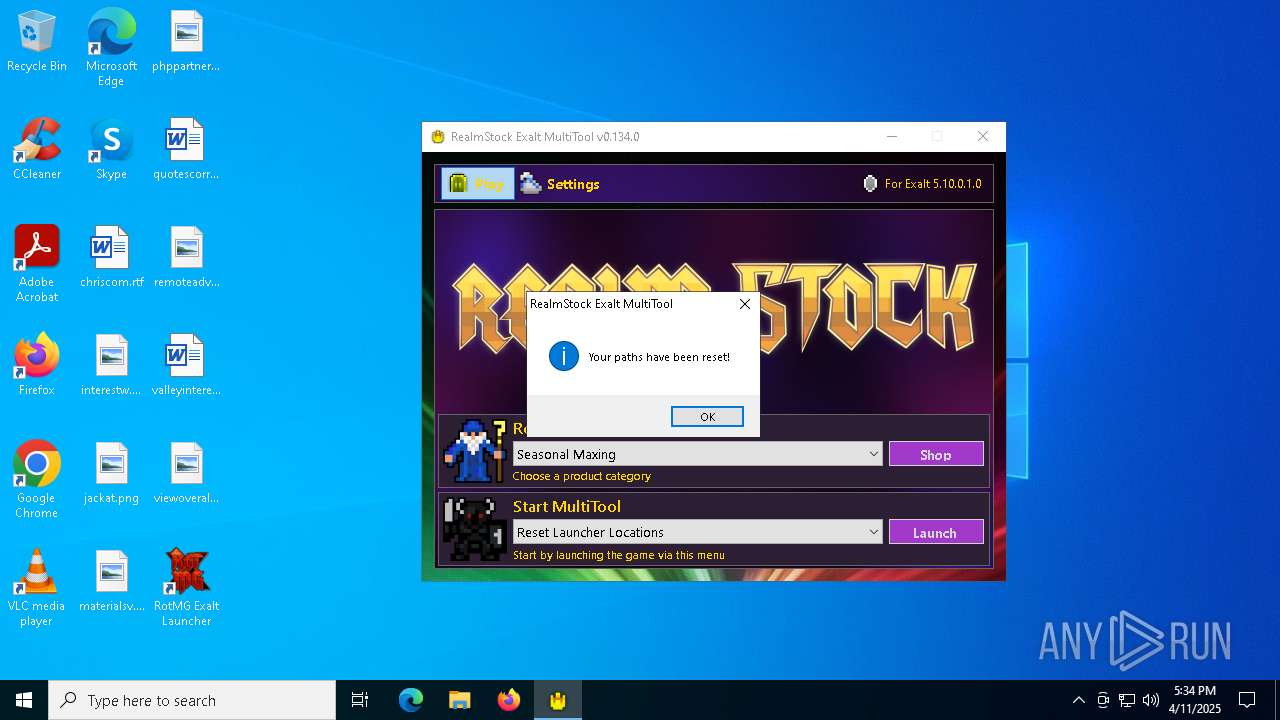Select the jackat.png file icon

(111, 473)
